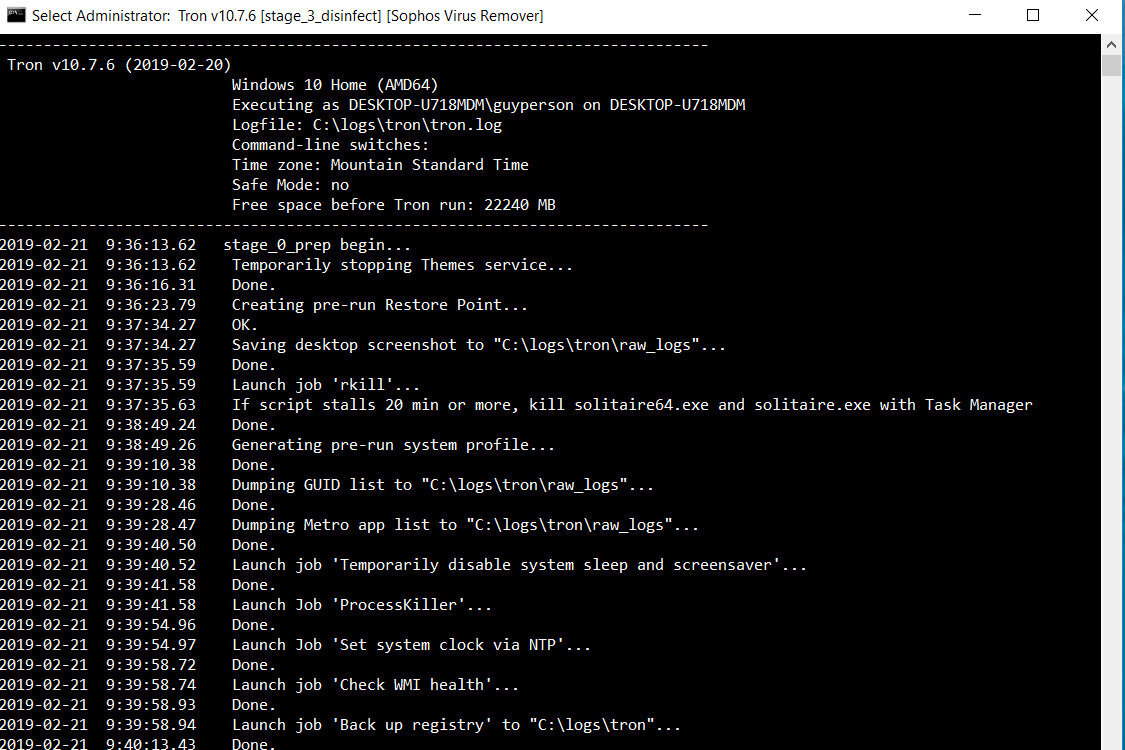This screenshot has width=1125, height=750.
Task: Click the 'Windows 10 Home (AMD64)' text
Action: [335, 85]
